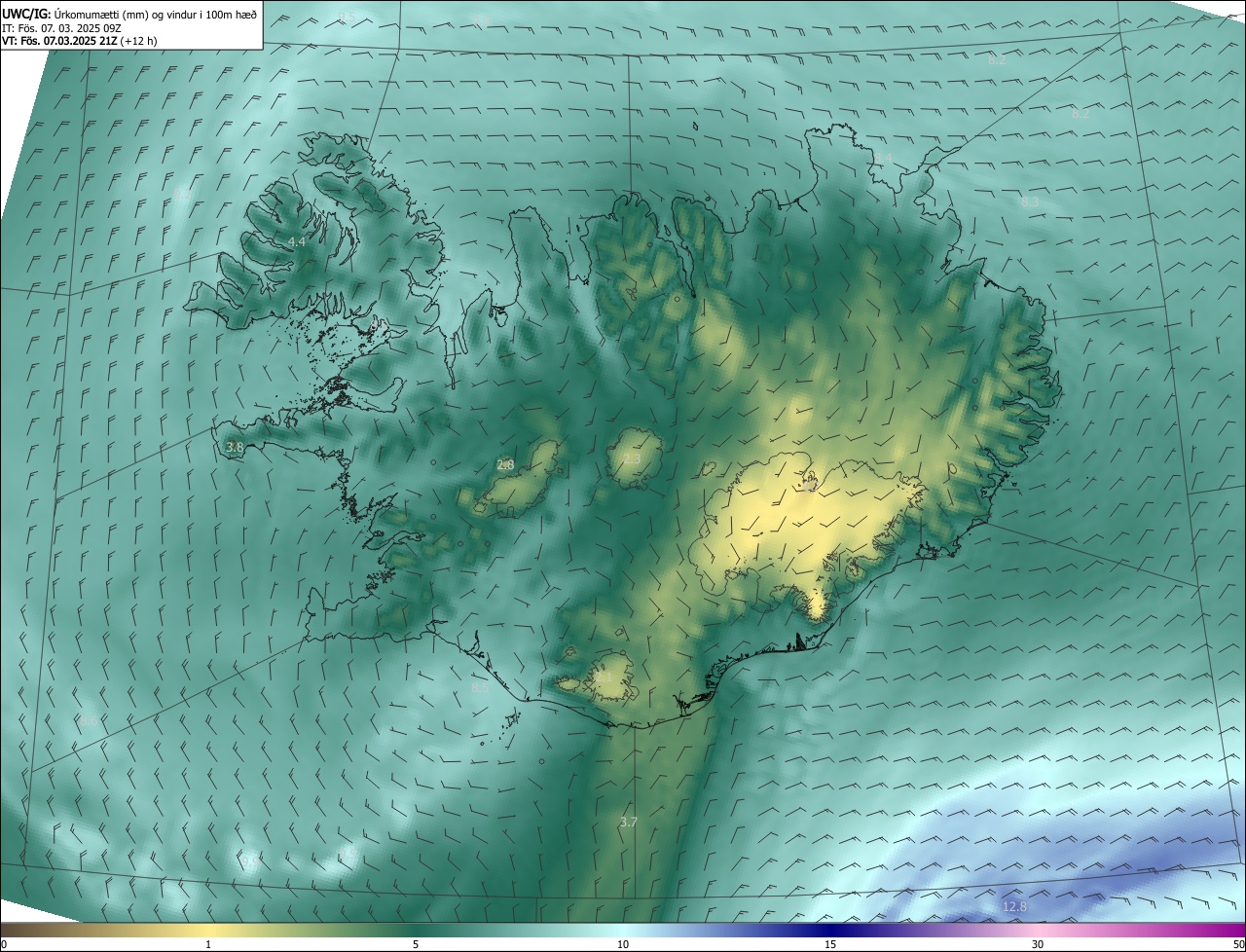This screenshot has width=1246, height=952.
Task: Click the 2.3 value inside the small glacier outline
Action: pyautogui.click(x=632, y=458)
